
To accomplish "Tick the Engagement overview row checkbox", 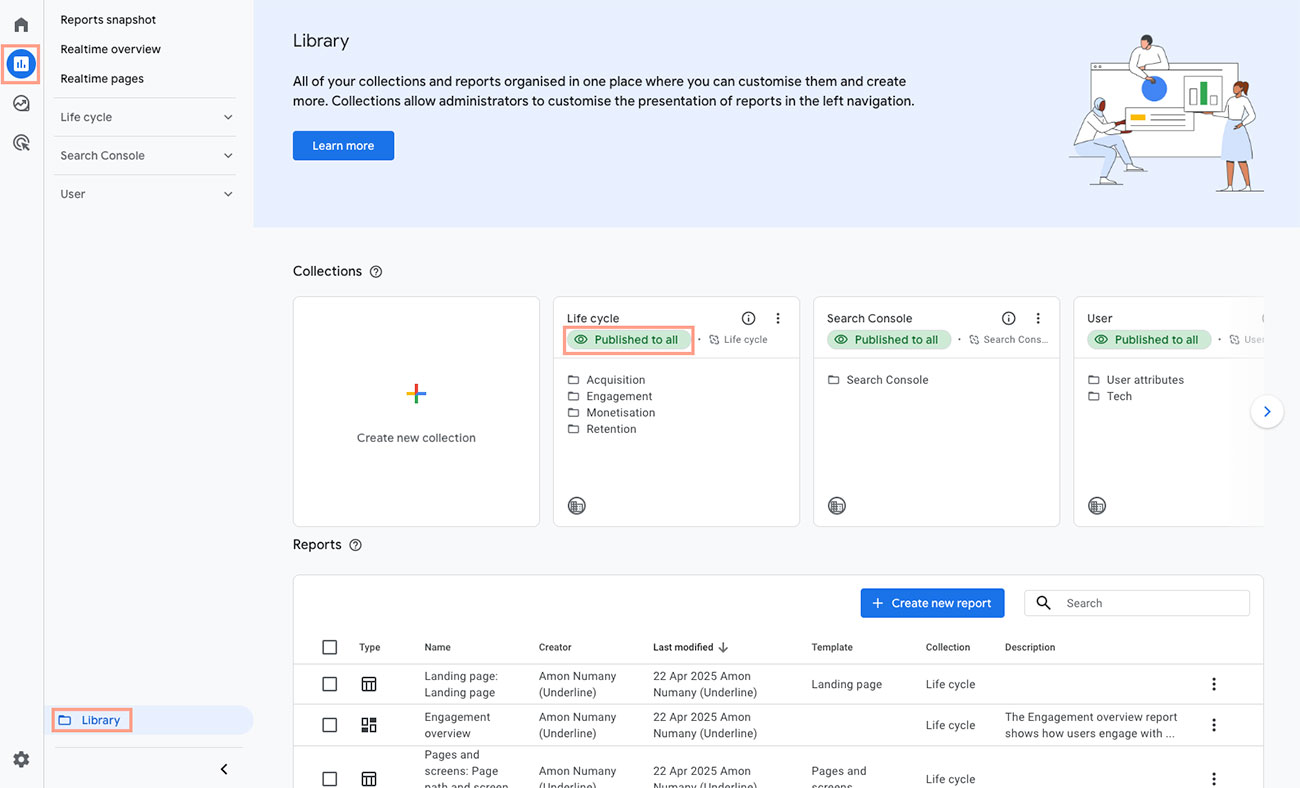I will click(330, 725).
